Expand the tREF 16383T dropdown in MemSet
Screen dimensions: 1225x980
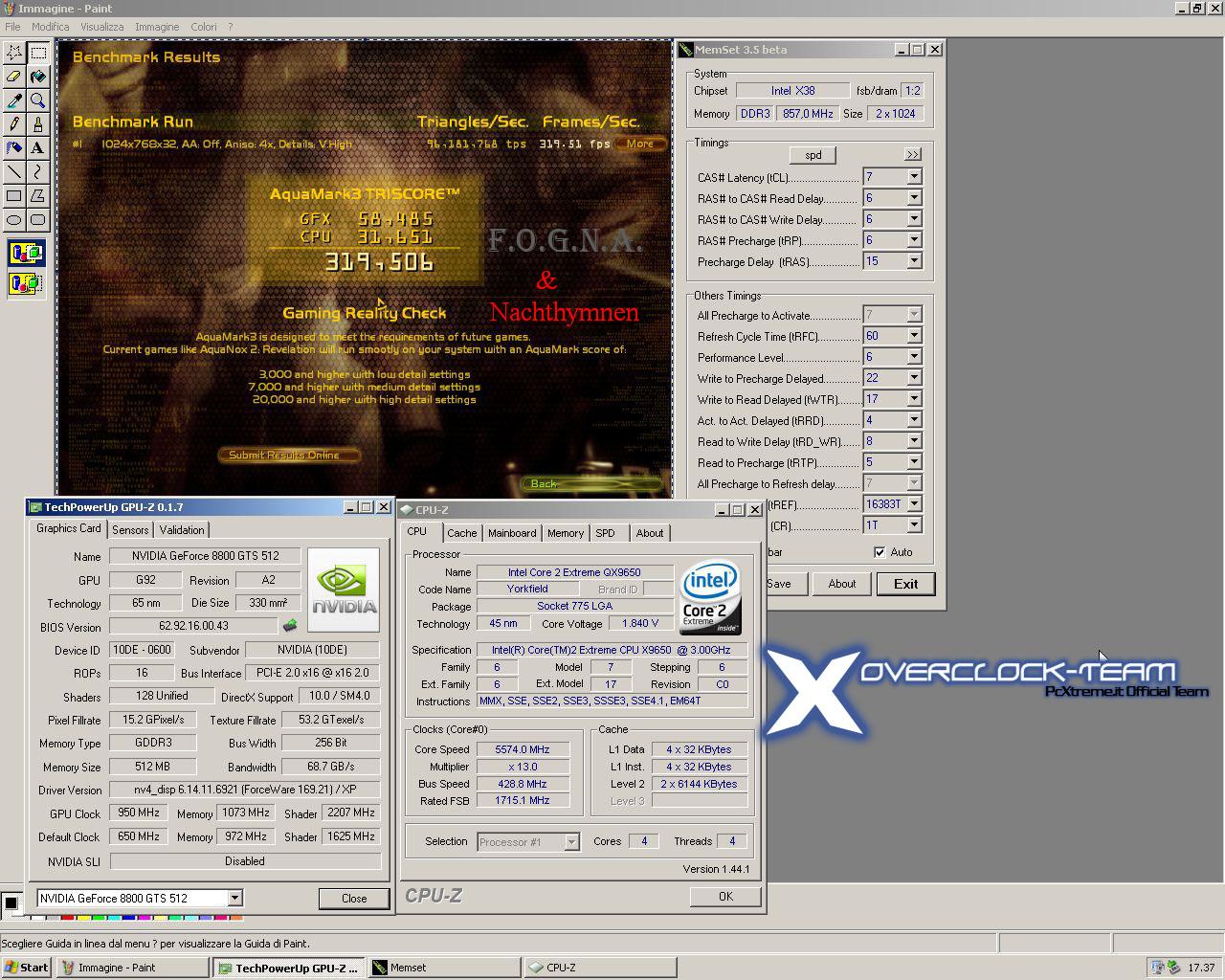[914, 504]
